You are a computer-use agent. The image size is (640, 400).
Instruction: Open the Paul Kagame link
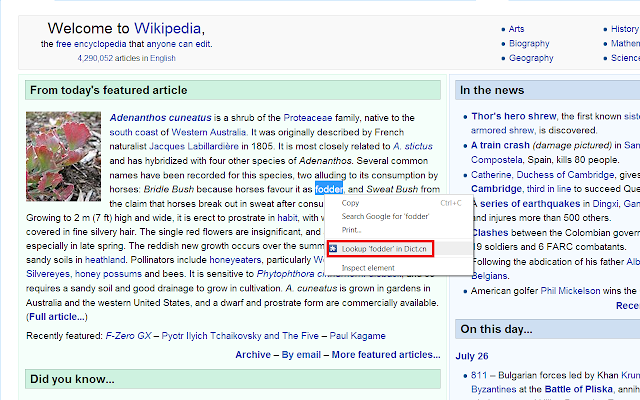coord(357,336)
